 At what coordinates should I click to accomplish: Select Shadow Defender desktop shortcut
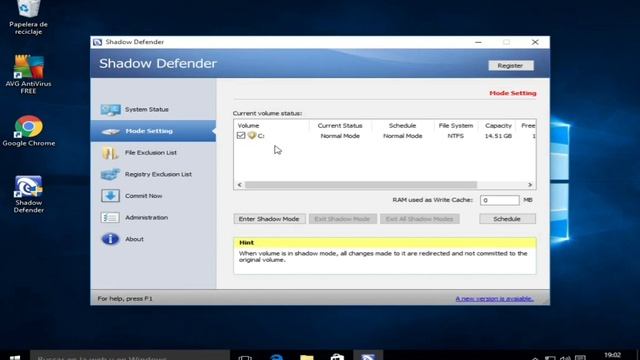(x=28, y=194)
